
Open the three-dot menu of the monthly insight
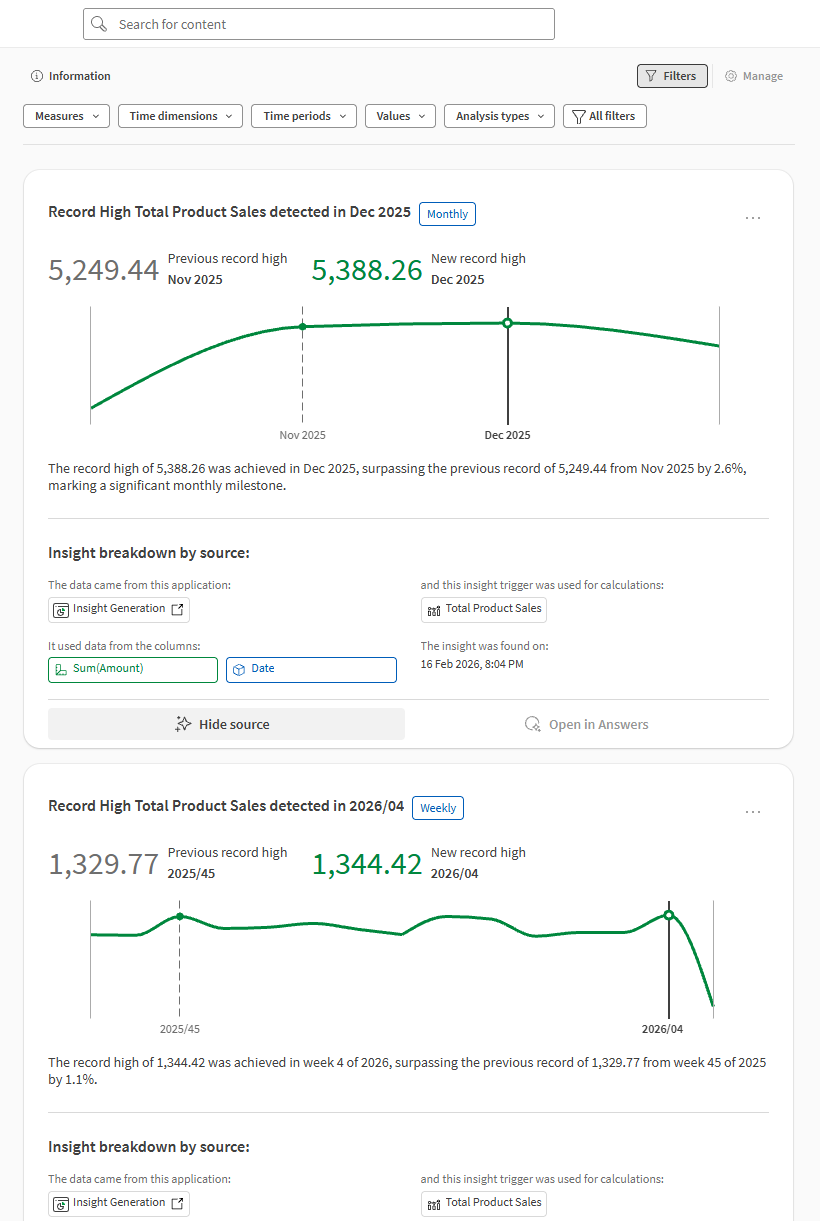click(x=752, y=217)
